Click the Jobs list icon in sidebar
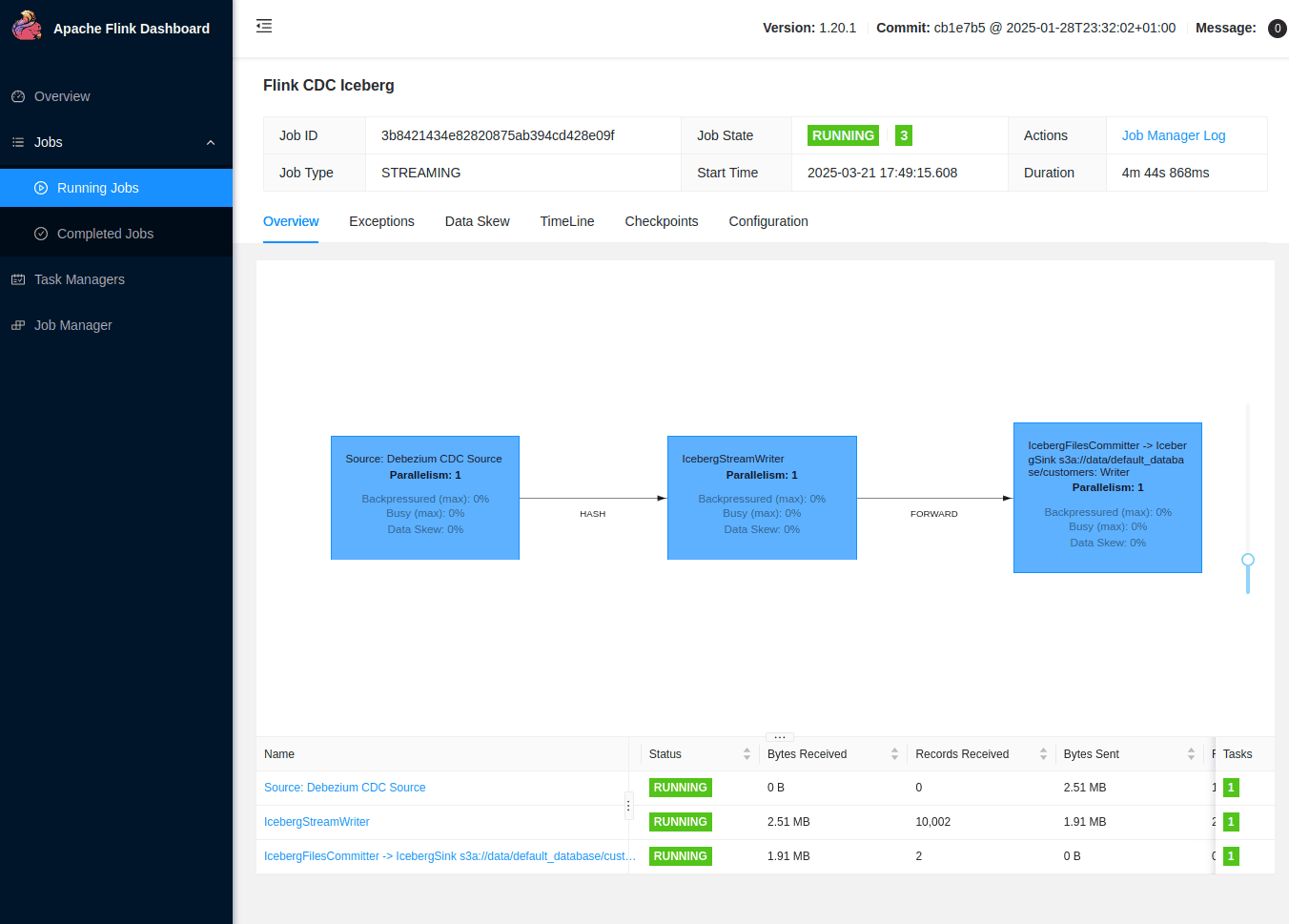Screen dimensions: 1289x924 point(18,142)
